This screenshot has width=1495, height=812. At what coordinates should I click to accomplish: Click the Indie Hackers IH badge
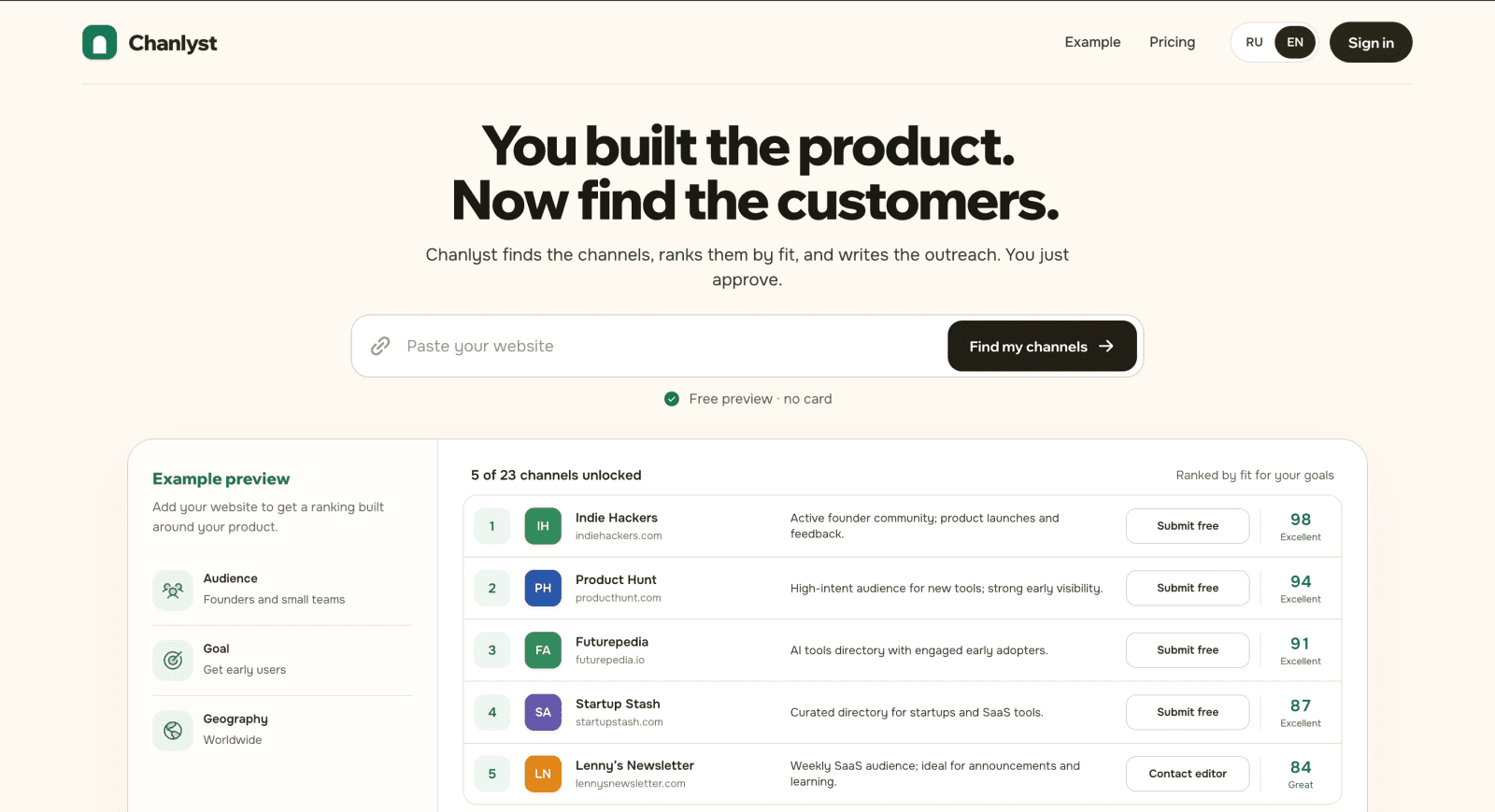click(543, 526)
